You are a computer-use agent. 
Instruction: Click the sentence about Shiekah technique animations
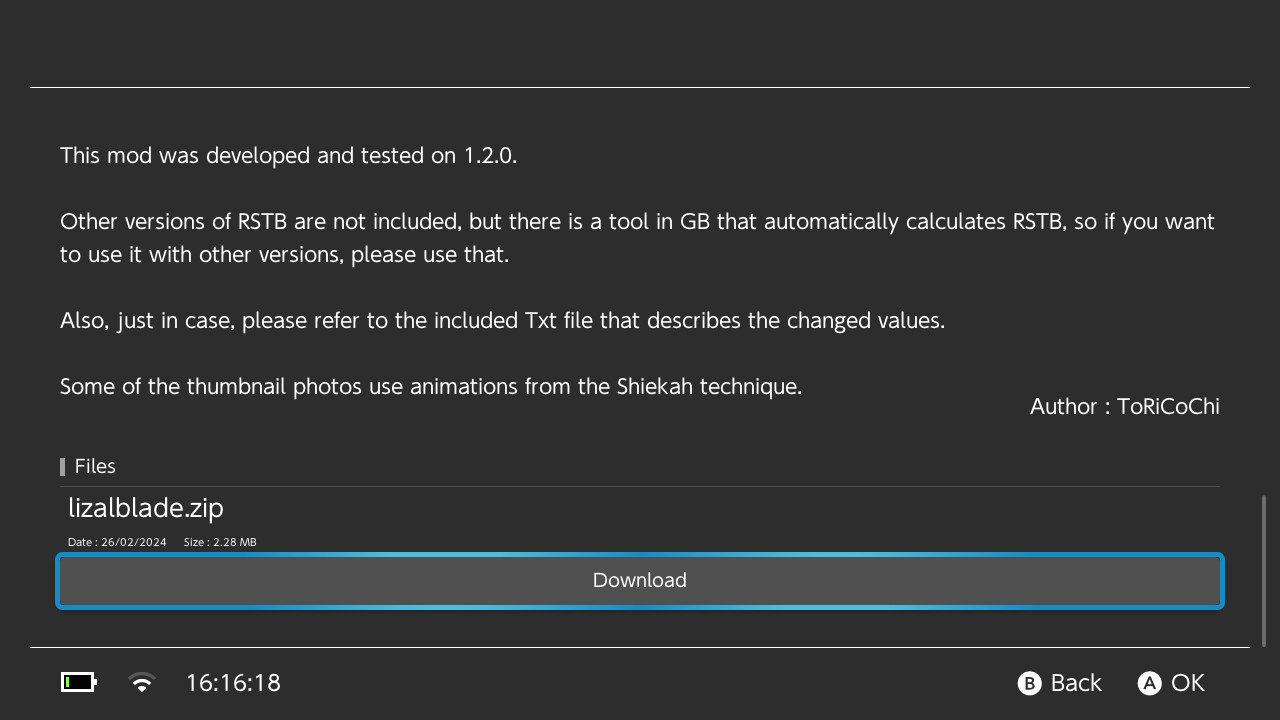click(x=431, y=386)
